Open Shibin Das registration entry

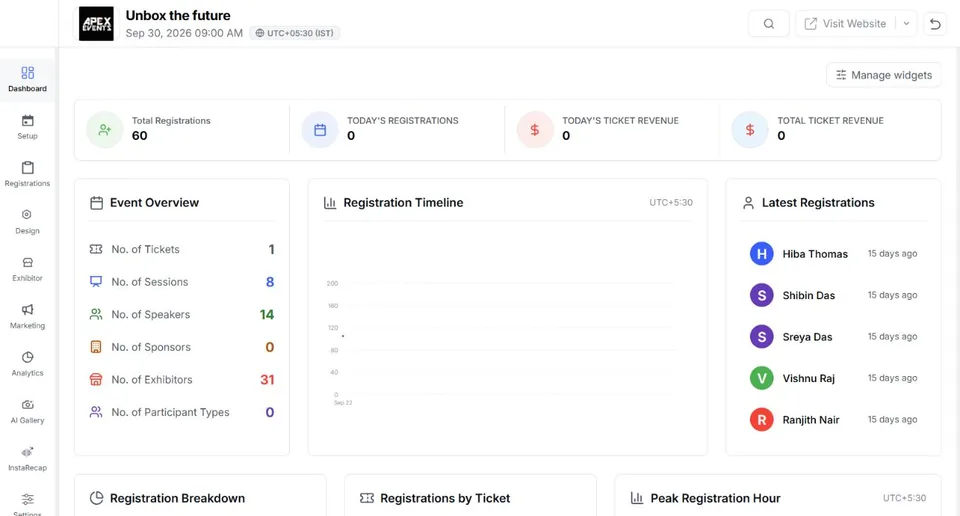[833, 296]
